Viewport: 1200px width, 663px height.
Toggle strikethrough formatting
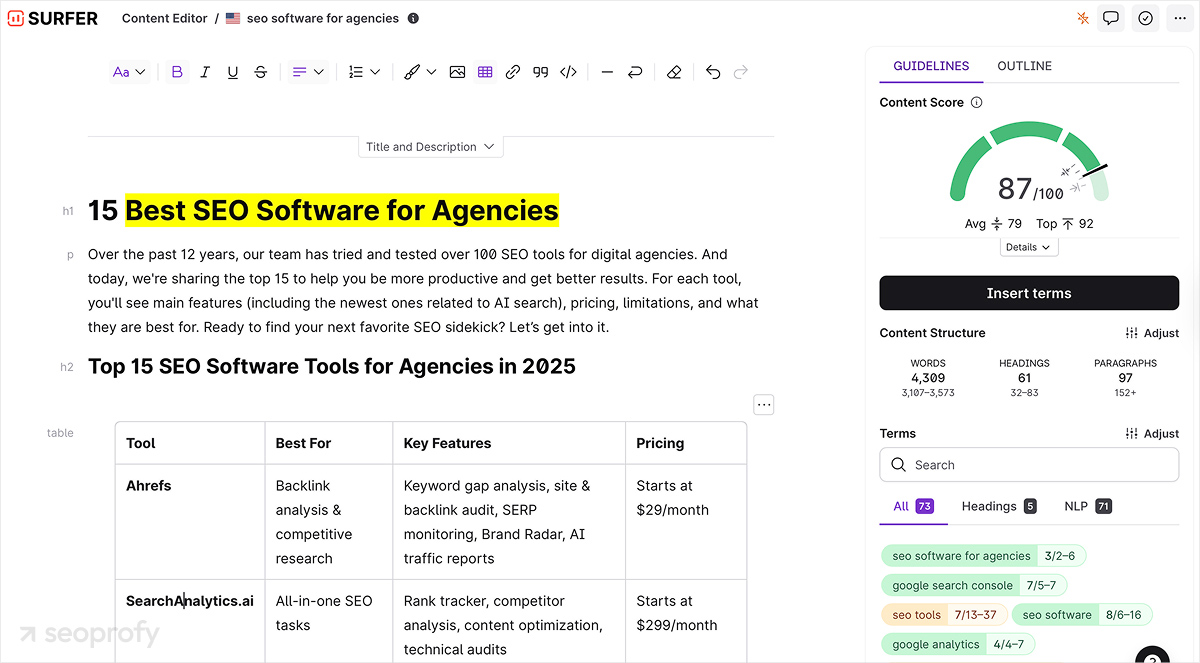coord(261,72)
